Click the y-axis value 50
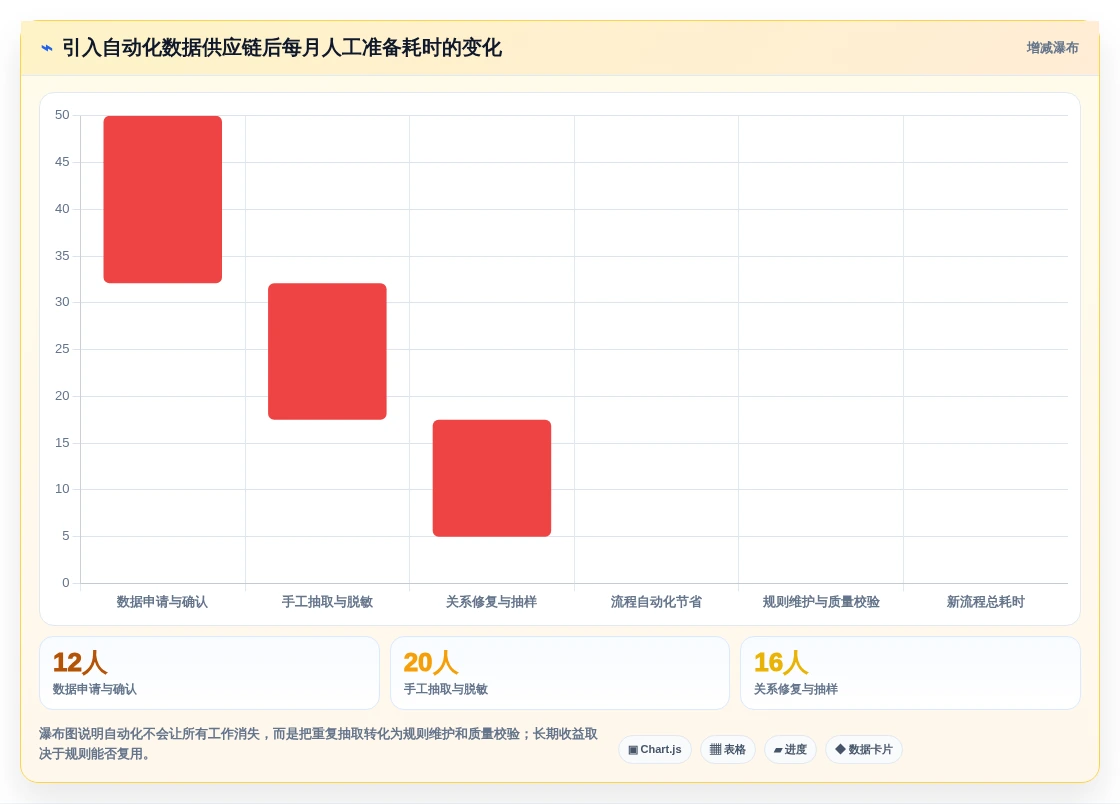1120x804 pixels. [62, 115]
